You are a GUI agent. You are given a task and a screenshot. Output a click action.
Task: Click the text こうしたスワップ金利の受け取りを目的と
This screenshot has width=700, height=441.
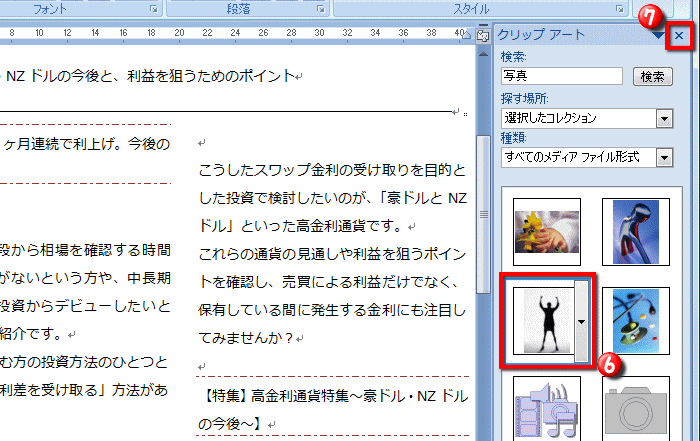click(332, 170)
